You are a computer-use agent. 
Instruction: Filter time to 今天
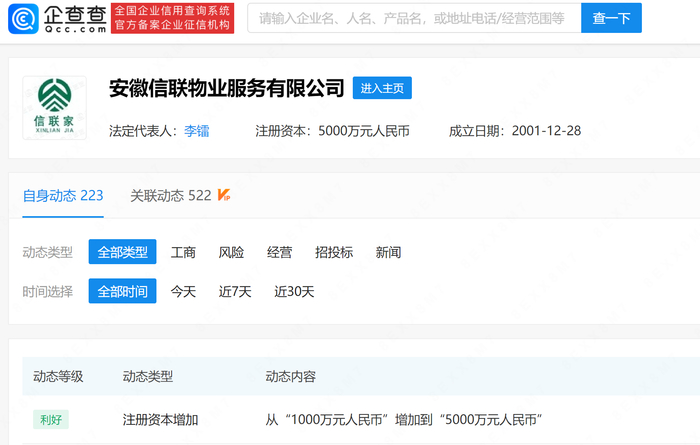183,291
